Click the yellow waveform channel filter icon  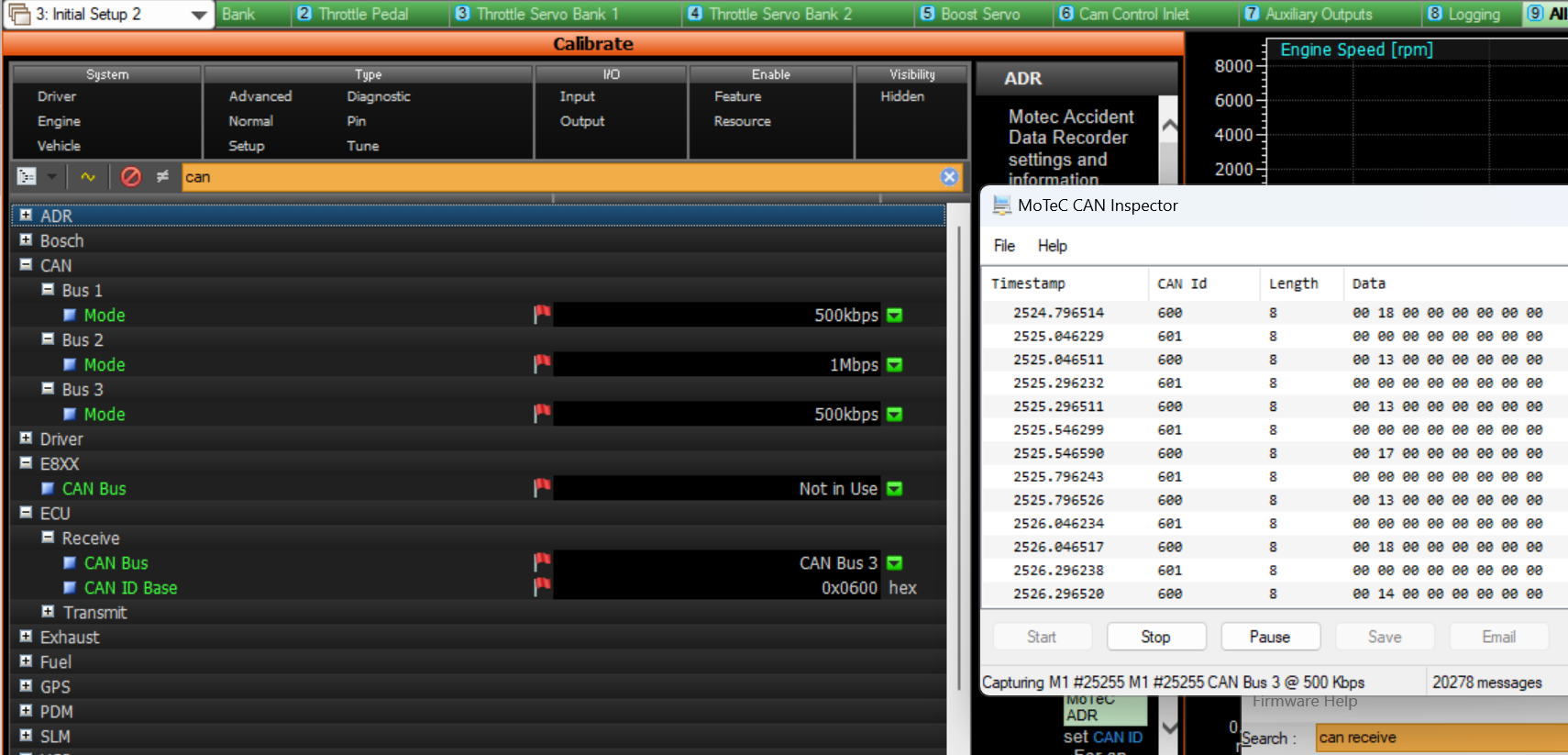88,177
